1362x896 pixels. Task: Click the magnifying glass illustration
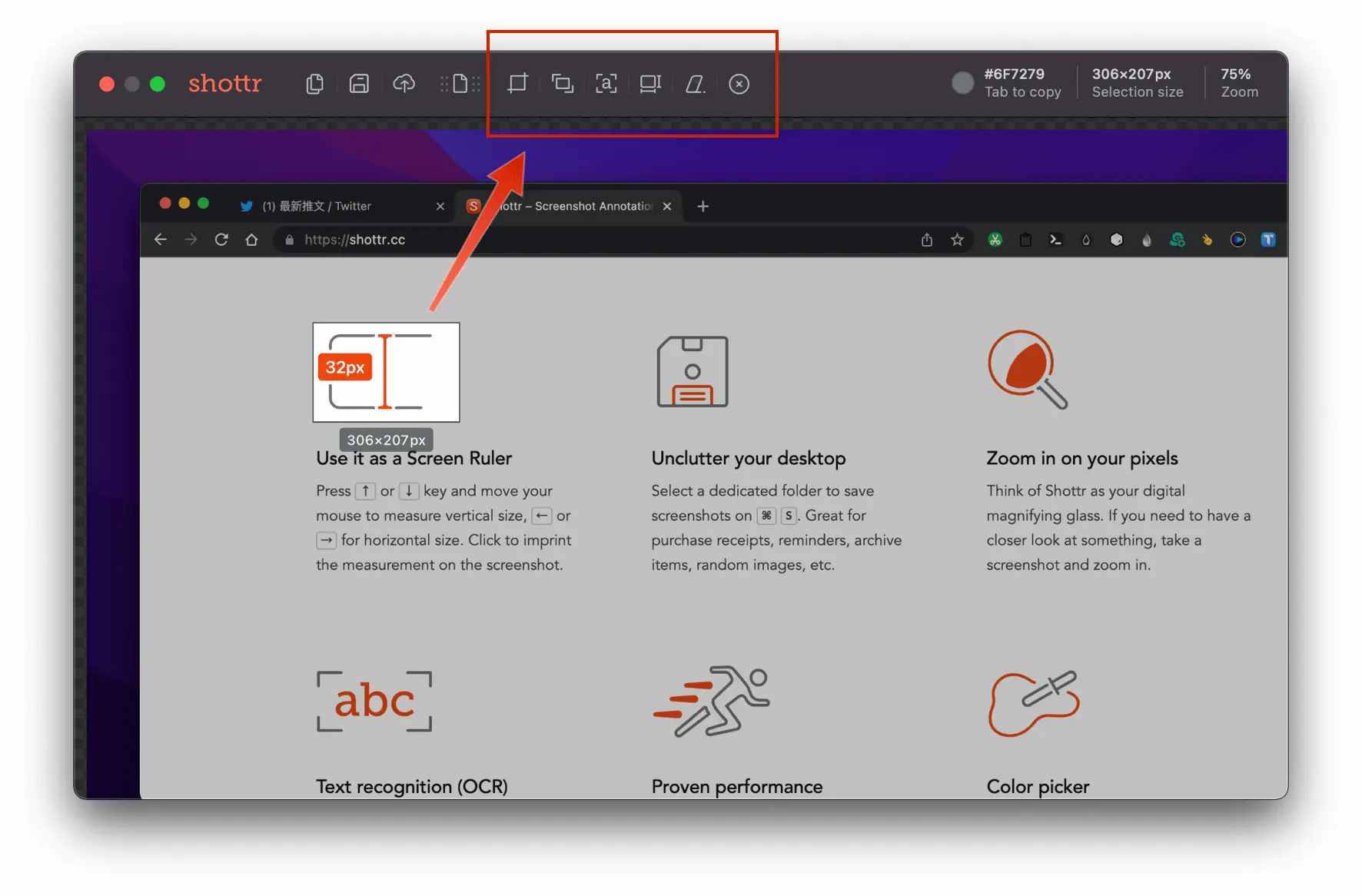click(x=1028, y=370)
